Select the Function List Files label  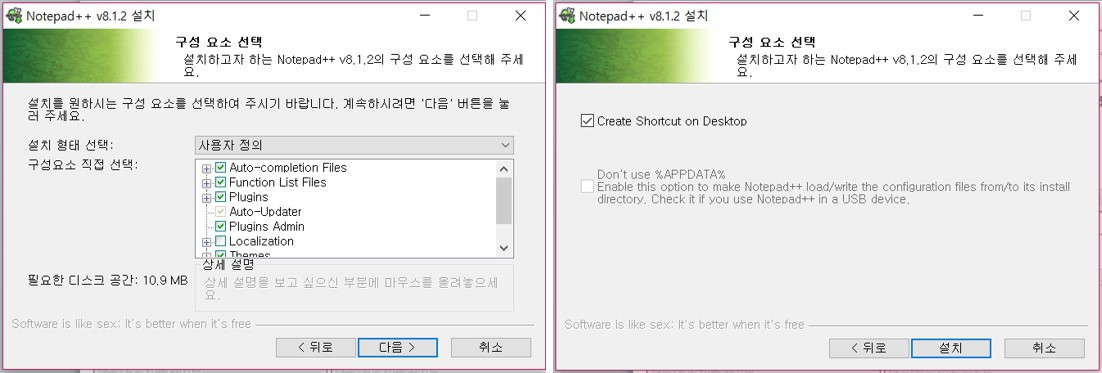coord(278,183)
